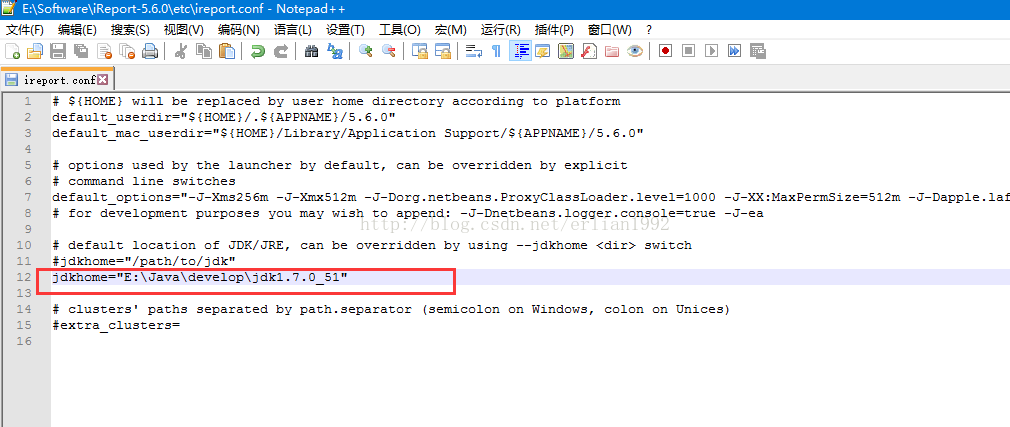Toggle the indent guide display

point(520,52)
